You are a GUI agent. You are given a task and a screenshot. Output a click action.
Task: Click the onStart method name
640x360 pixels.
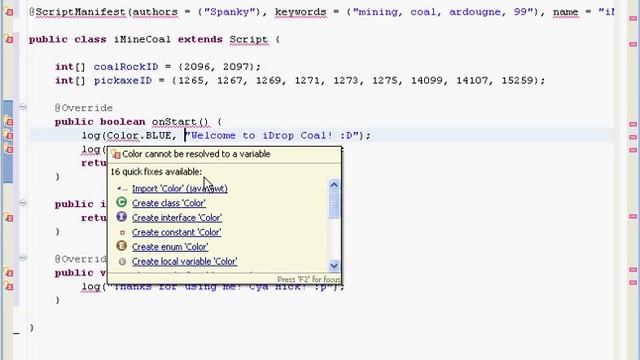tap(174, 122)
